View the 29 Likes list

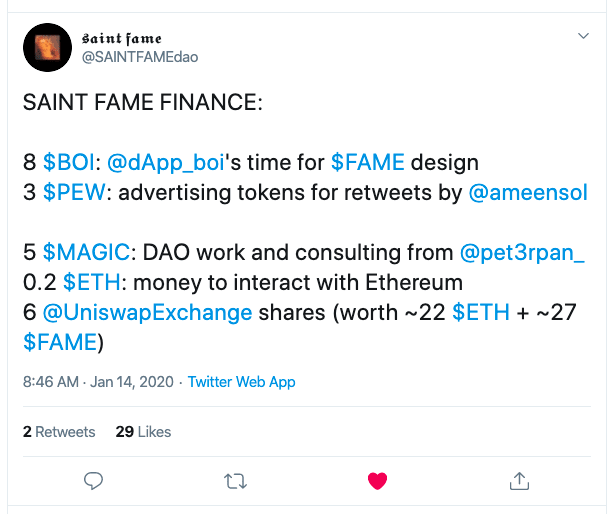[x=143, y=432]
